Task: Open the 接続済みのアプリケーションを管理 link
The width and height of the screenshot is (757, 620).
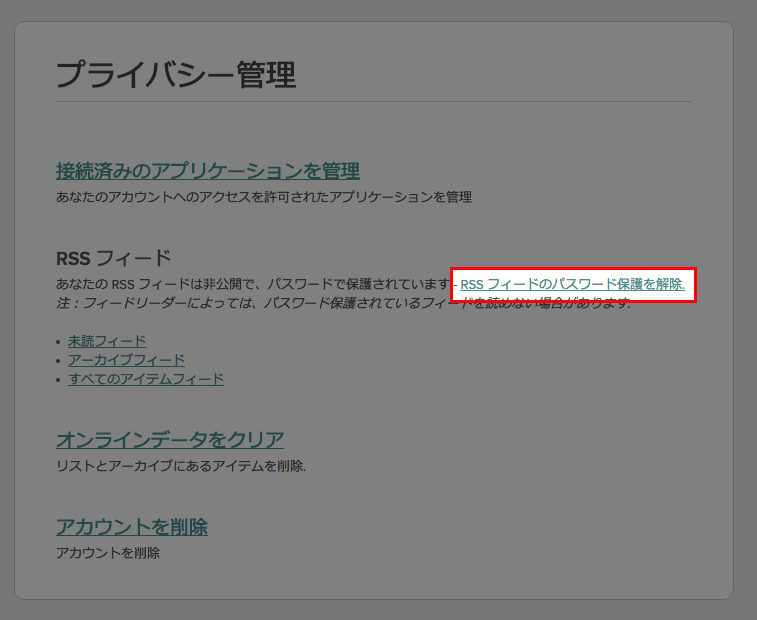Action: 207,171
